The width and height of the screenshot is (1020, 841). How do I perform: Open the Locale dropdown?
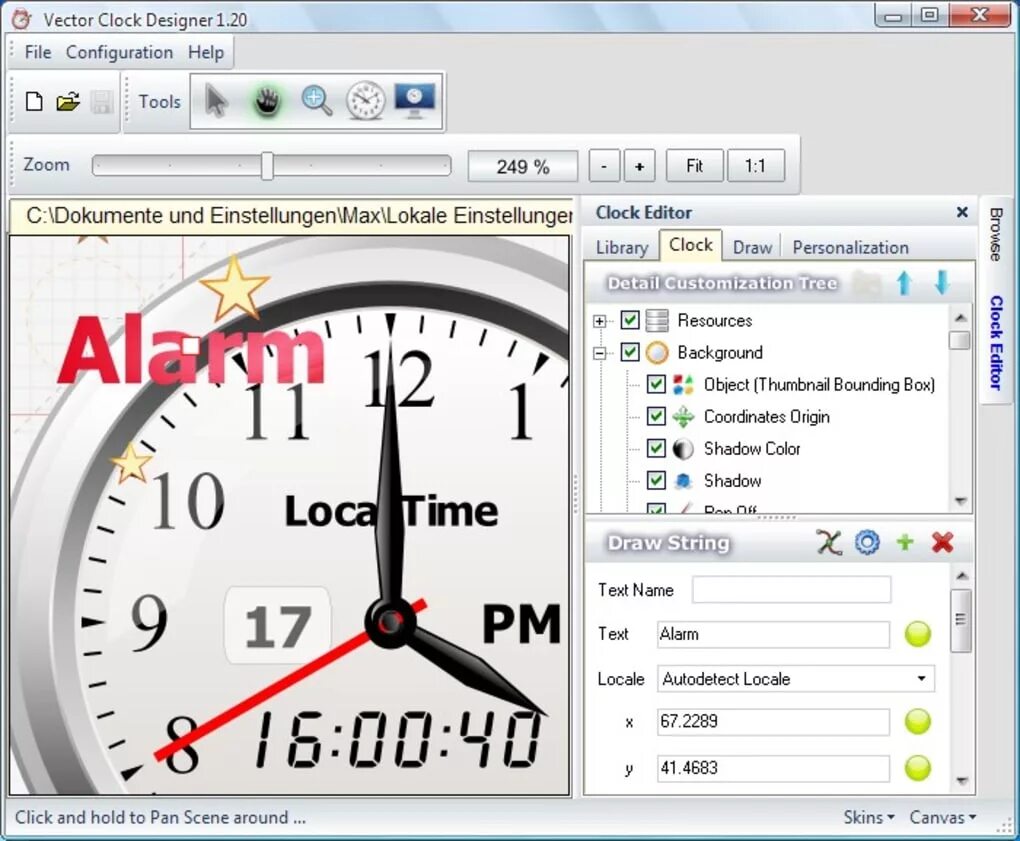click(x=921, y=678)
